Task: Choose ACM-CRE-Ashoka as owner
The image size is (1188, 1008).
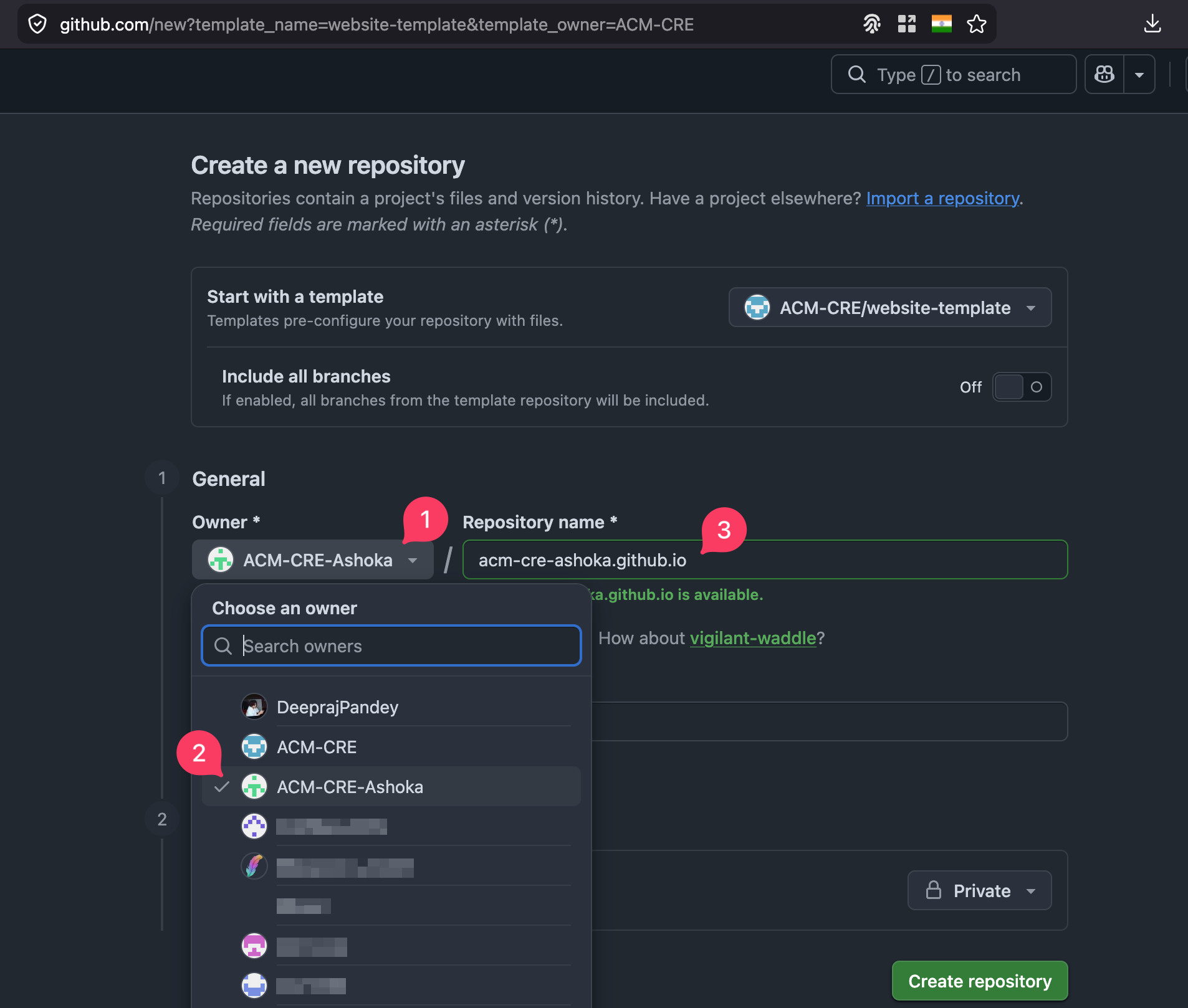Action: [x=391, y=787]
